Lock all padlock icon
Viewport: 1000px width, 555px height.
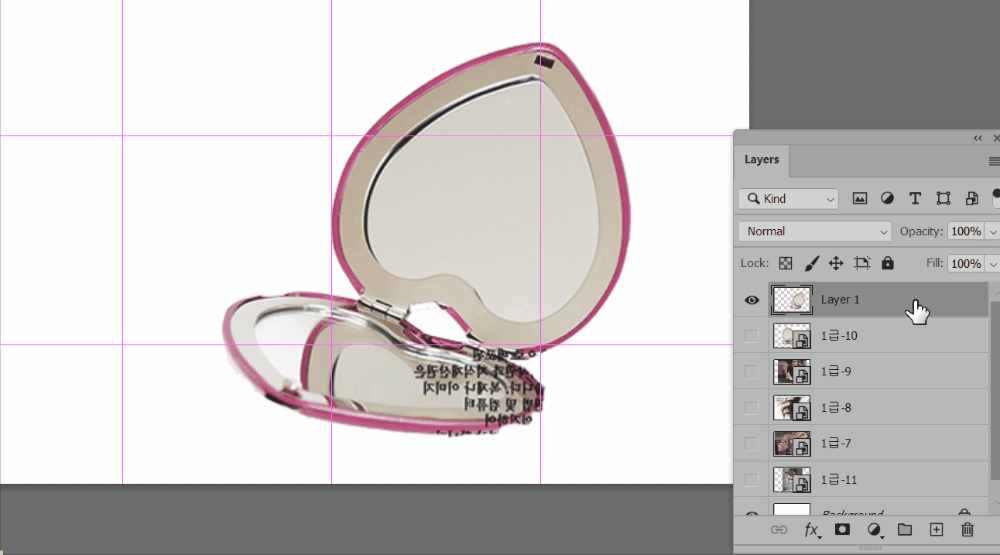coord(888,263)
